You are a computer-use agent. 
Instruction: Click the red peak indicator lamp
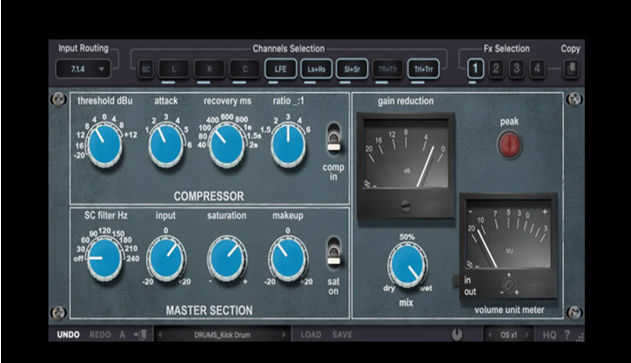pyautogui.click(x=509, y=145)
